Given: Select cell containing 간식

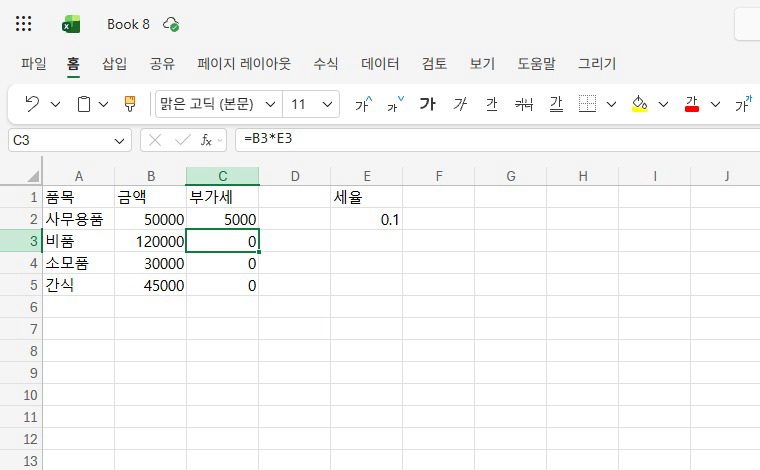Looking at the screenshot, I should 79,285.
